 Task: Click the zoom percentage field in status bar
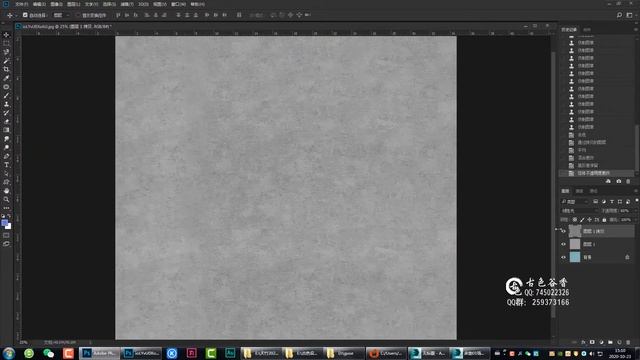pyautogui.click(x=24, y=342)
